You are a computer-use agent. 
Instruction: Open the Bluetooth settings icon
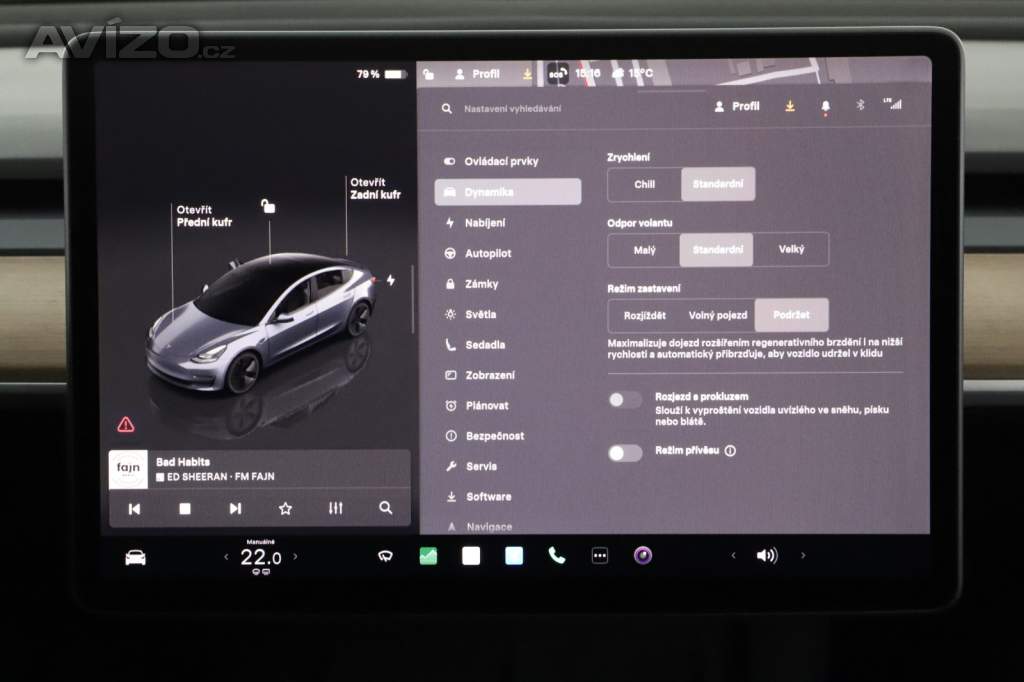pos(859,105)
